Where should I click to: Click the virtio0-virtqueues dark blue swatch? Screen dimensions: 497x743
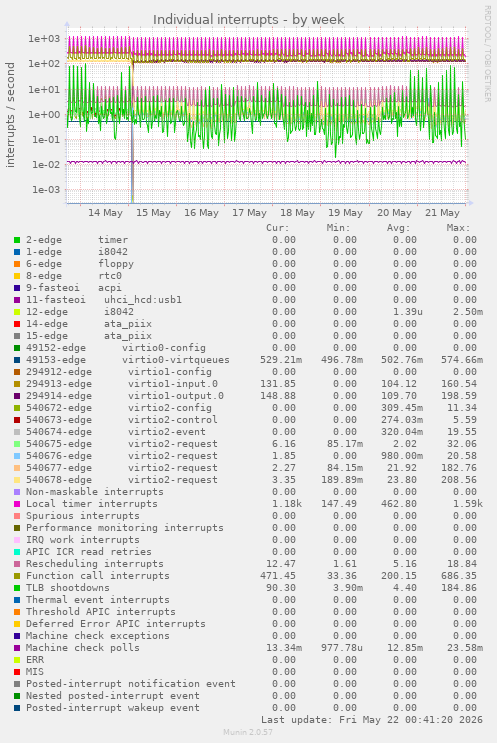[17, 360]
